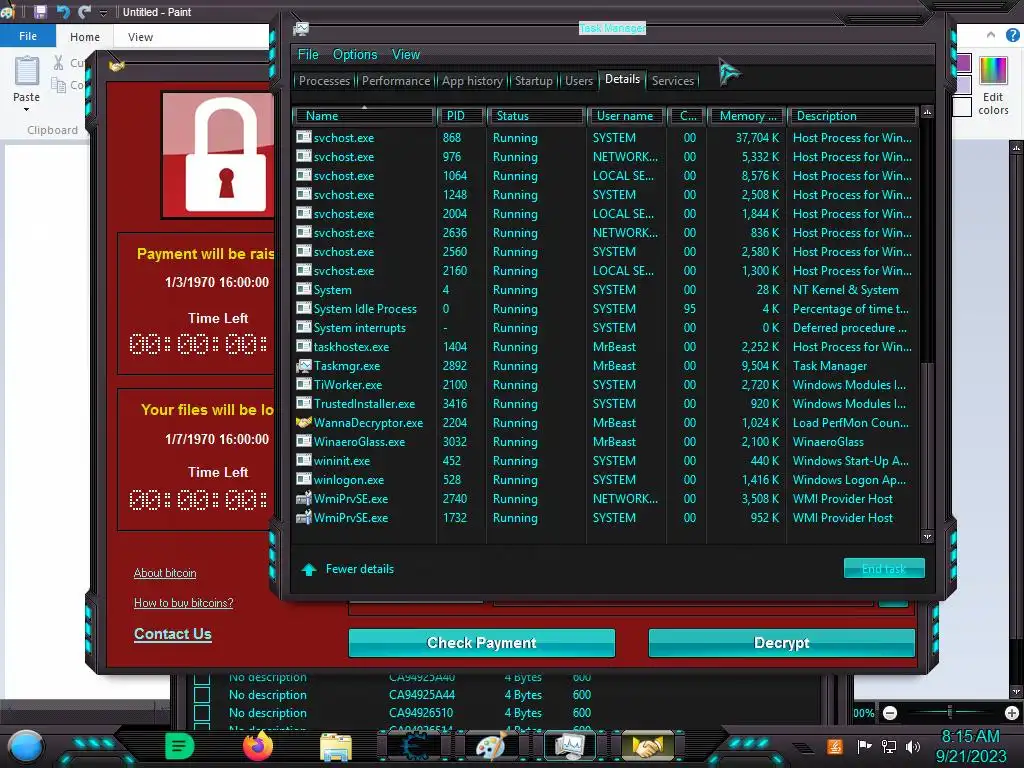Open the How to buy bitcoins link
Viewport: 1024px width, 768px height.
click(x=184, y=603)
